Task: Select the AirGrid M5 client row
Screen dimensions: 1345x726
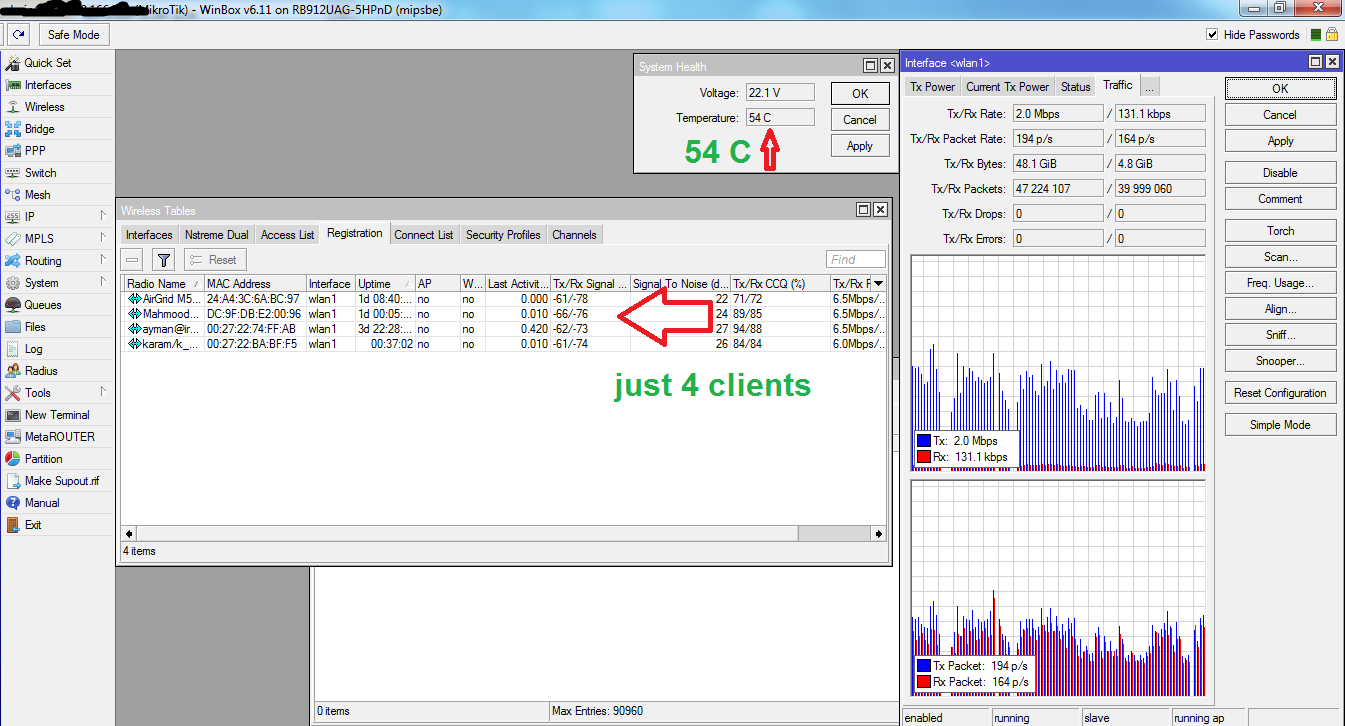Action: click(503, 299)
